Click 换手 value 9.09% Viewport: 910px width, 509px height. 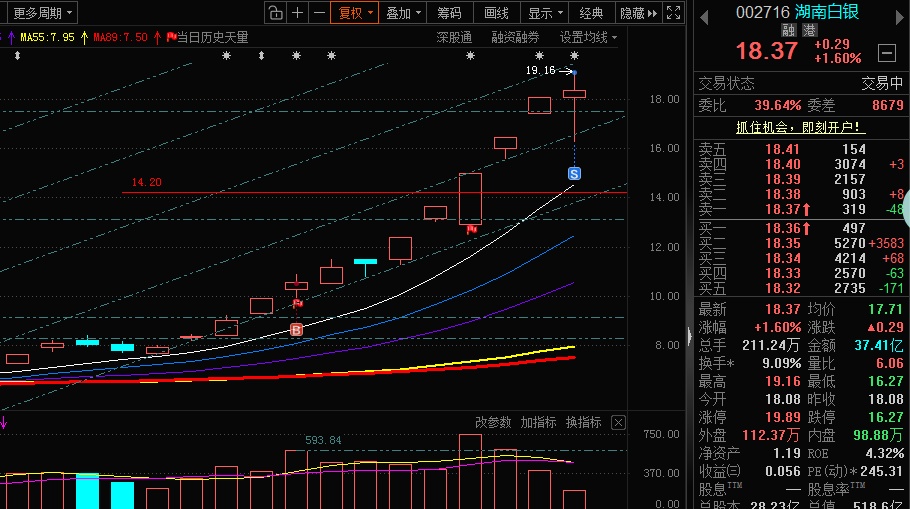tap(781, 363)
